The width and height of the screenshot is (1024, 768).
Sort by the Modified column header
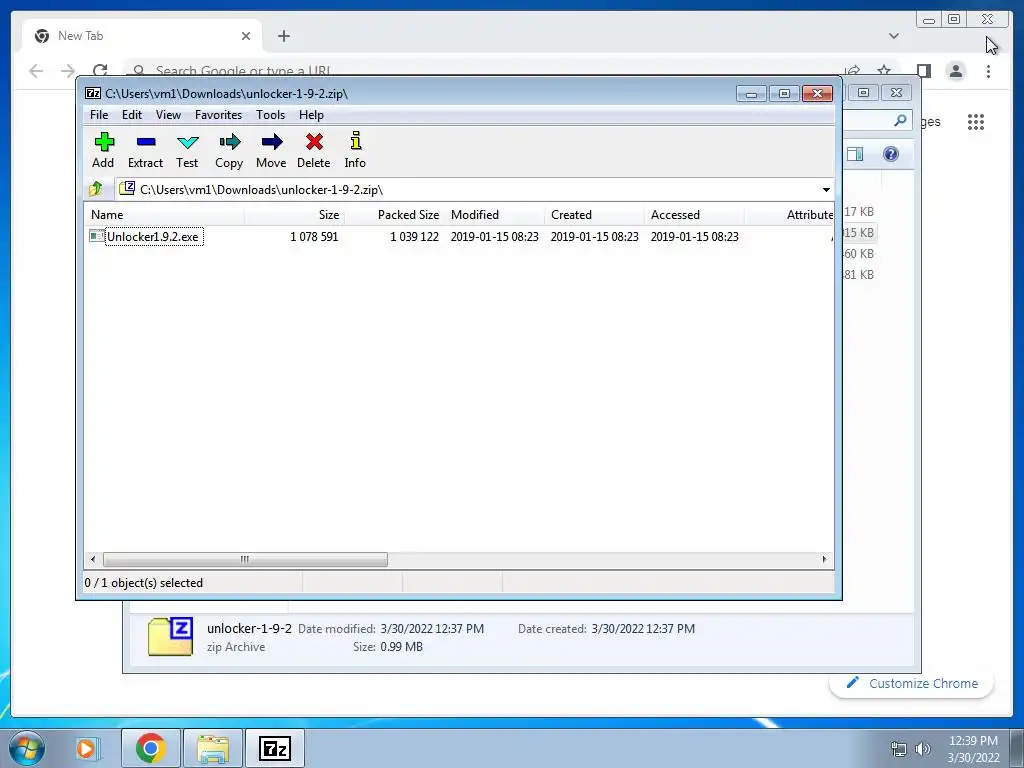[x=494, y=215]
